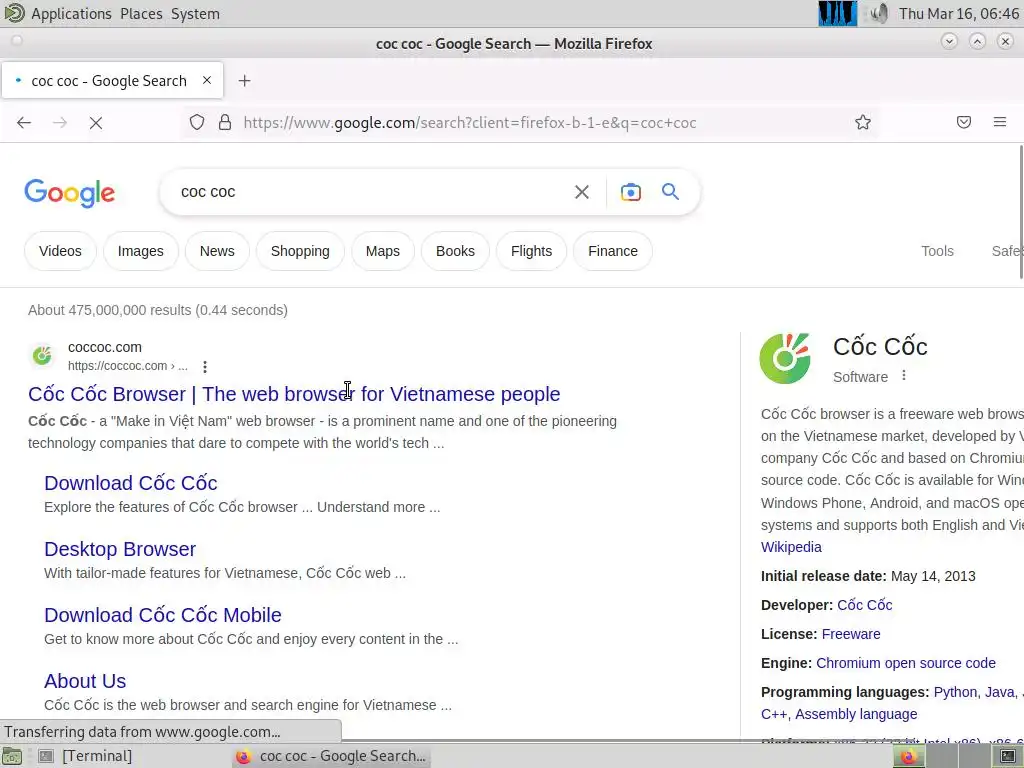This screenshot has width=1024, height=768.
Task: Open the tracking protection shield icon
Action: pos(197,122)
